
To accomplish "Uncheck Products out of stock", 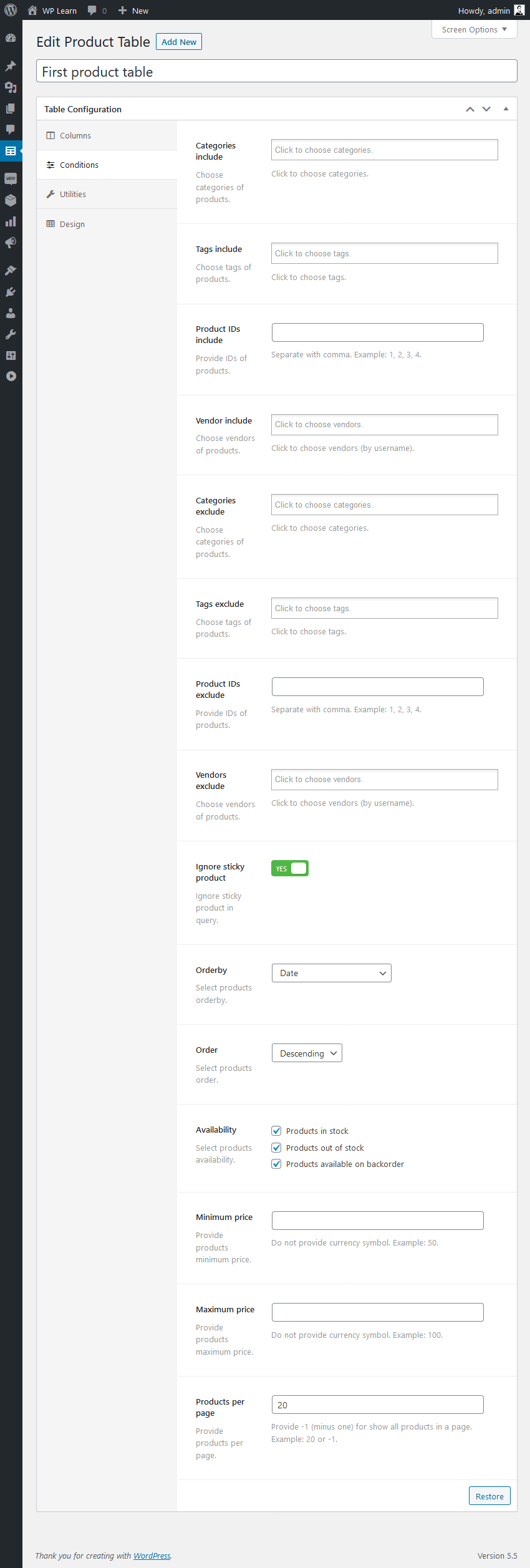I will coord(276,1148).
